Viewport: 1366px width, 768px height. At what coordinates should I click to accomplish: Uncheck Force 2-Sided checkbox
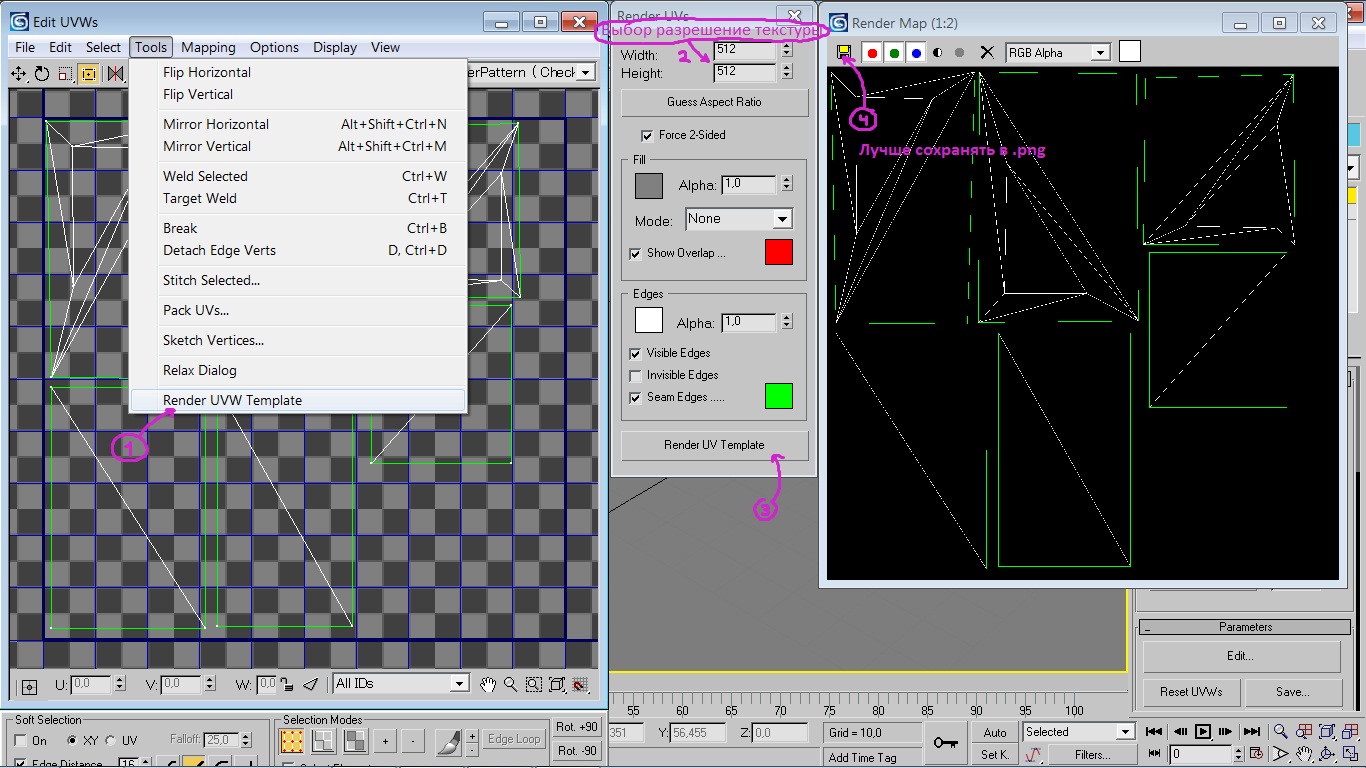[x=646, y=135]
